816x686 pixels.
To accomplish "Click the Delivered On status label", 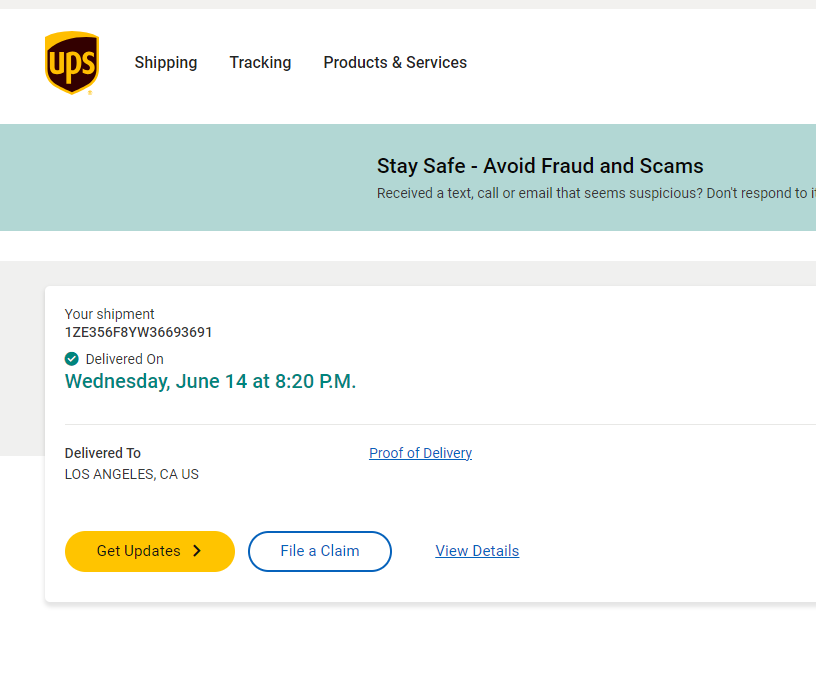I will pos(125,359).
